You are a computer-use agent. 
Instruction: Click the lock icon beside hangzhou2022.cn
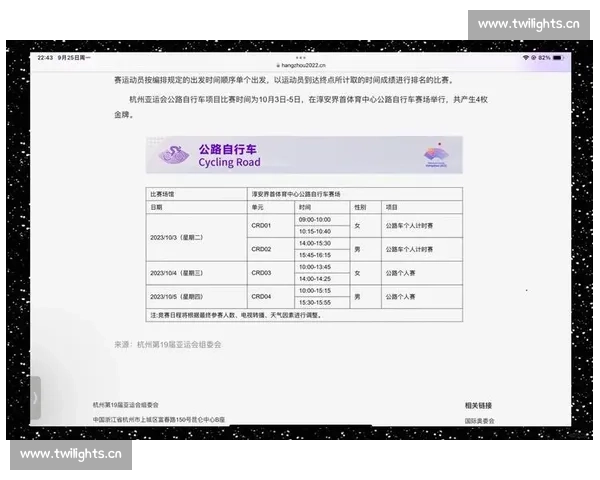[278, 65]
